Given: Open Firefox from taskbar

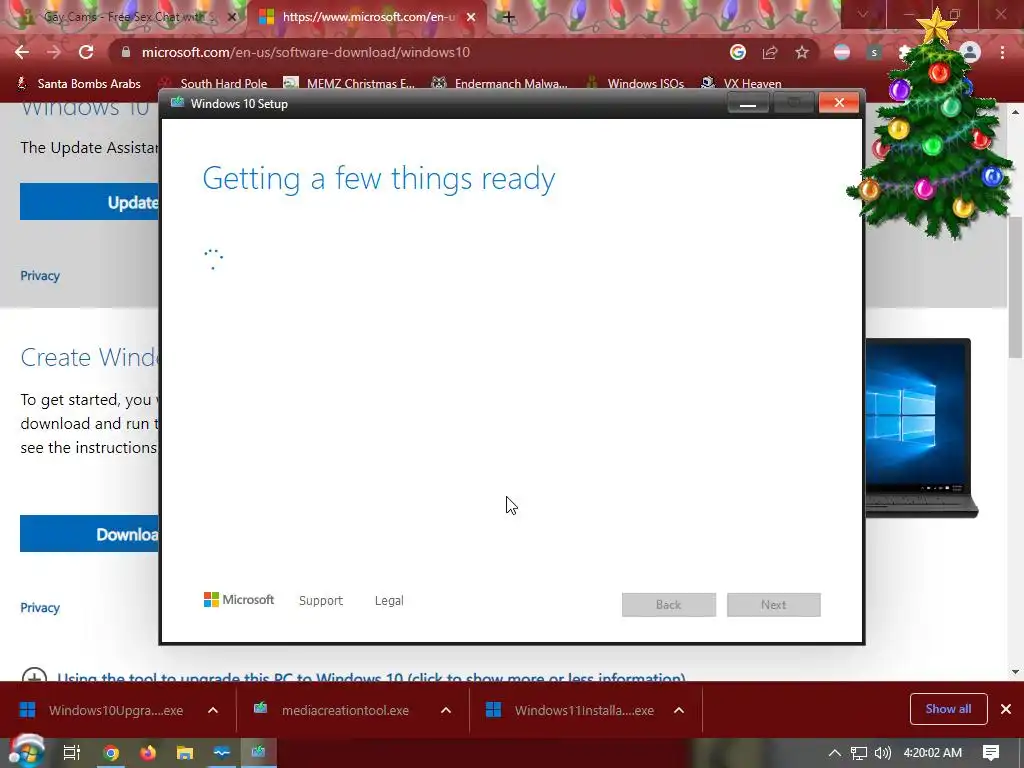Looking at the screenshot, I should point(148,753).
